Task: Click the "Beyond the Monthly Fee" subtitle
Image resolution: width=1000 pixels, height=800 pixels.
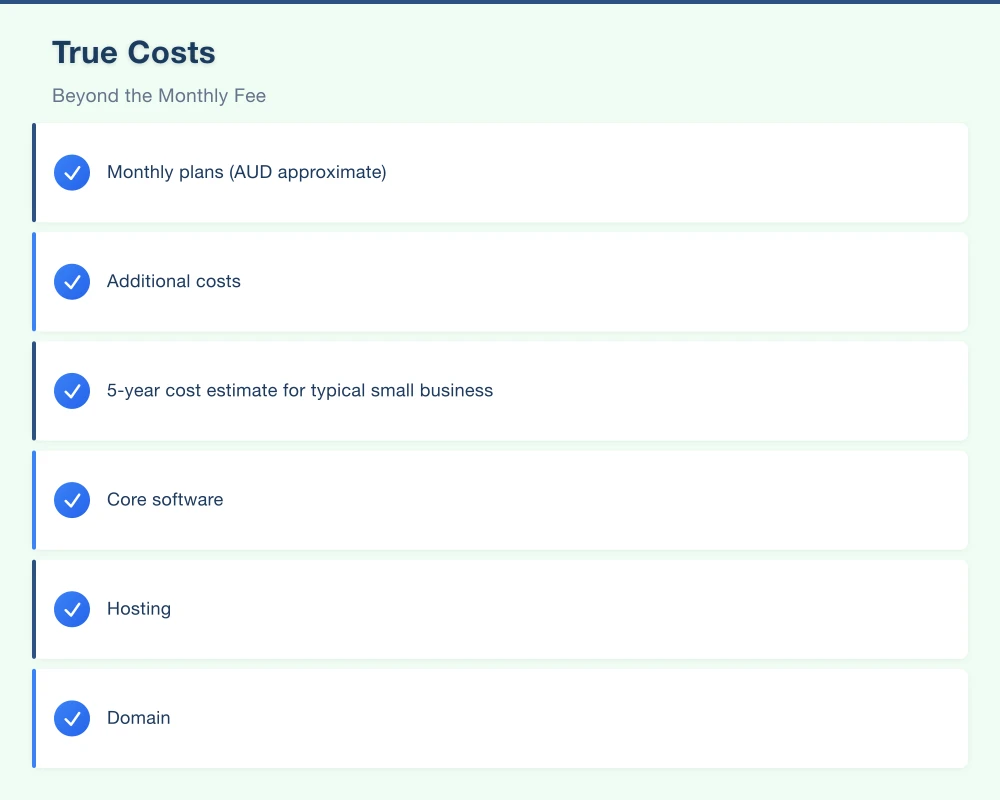Action: [159, 97]
